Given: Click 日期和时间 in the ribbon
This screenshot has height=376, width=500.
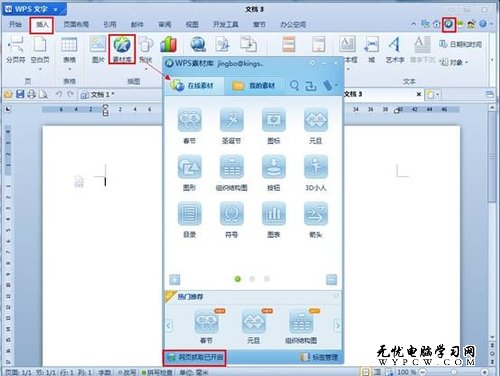Looking at the screenshot, I should 460,44.
